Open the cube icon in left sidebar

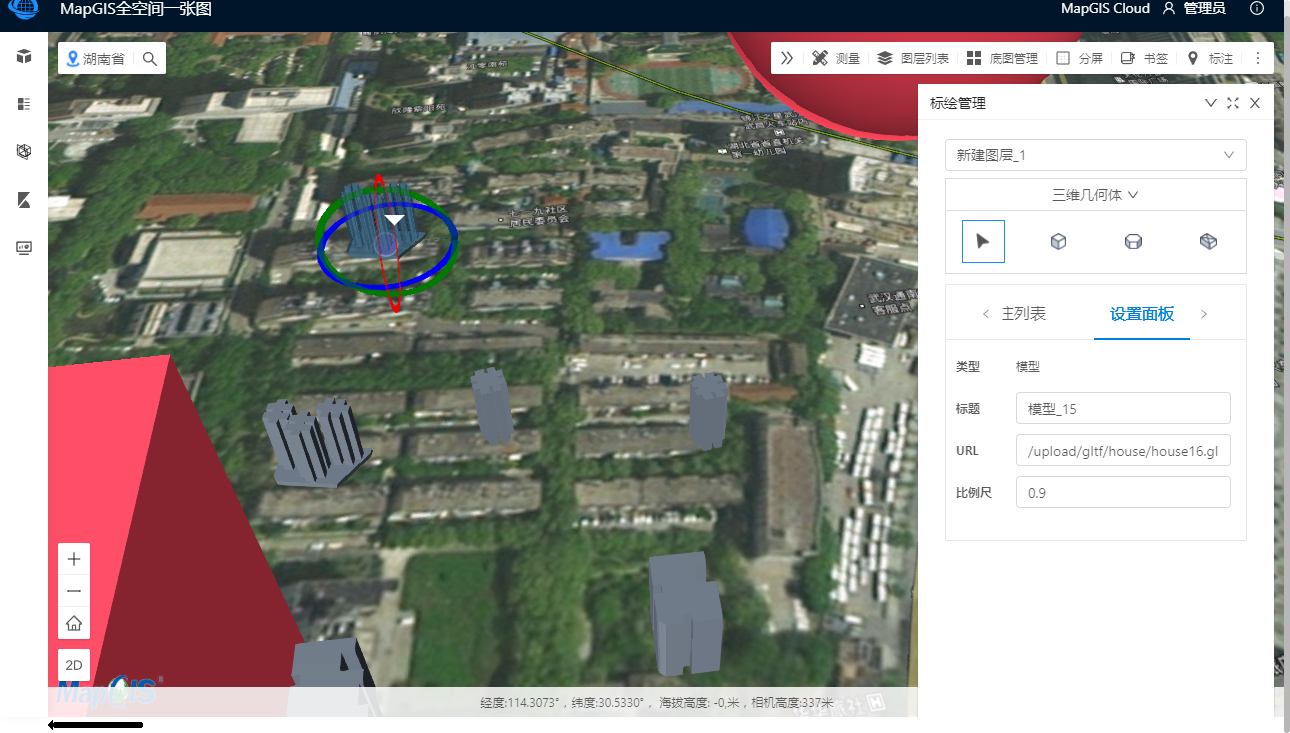(24, 56)
